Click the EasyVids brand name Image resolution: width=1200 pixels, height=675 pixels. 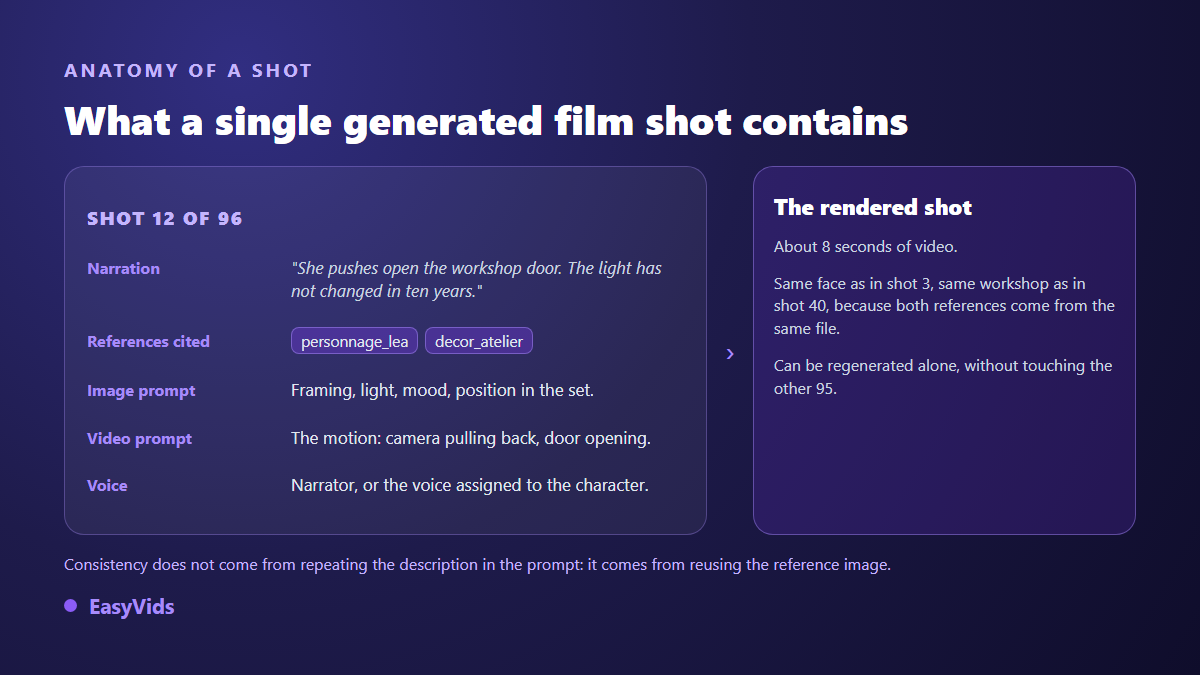(131, 607)
